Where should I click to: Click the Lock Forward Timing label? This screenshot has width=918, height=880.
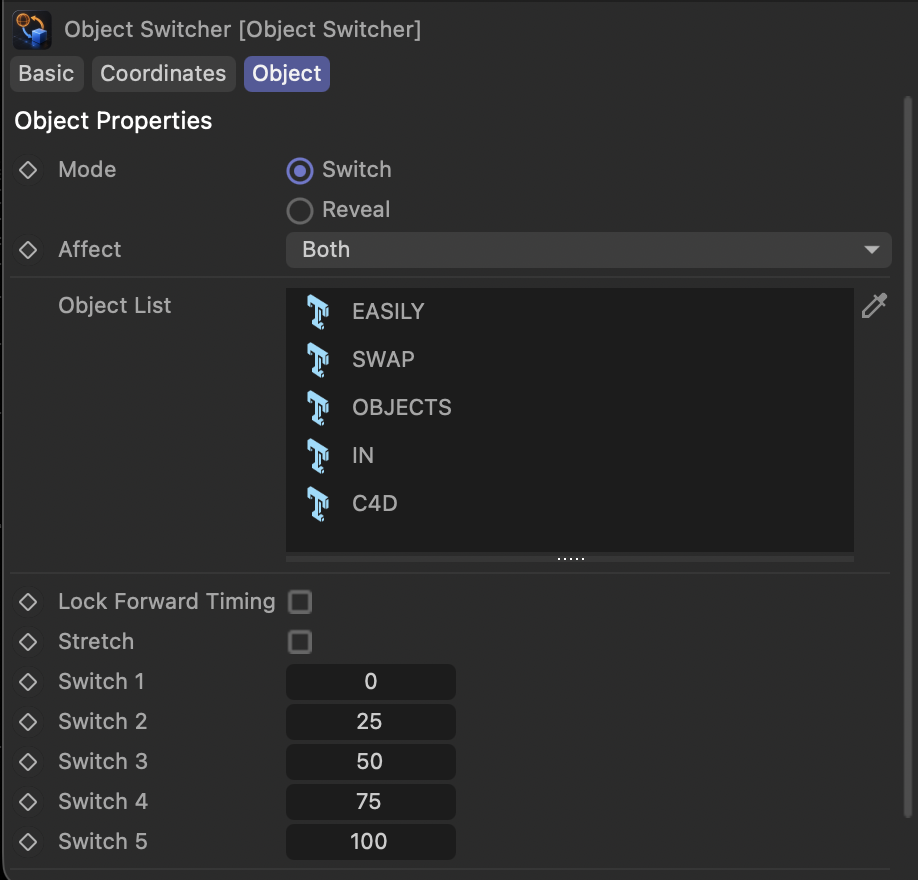[167, 602]
